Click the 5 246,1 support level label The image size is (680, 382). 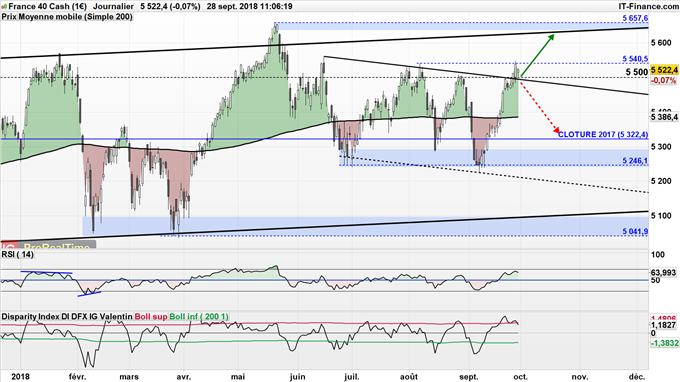tap(635, 161)
